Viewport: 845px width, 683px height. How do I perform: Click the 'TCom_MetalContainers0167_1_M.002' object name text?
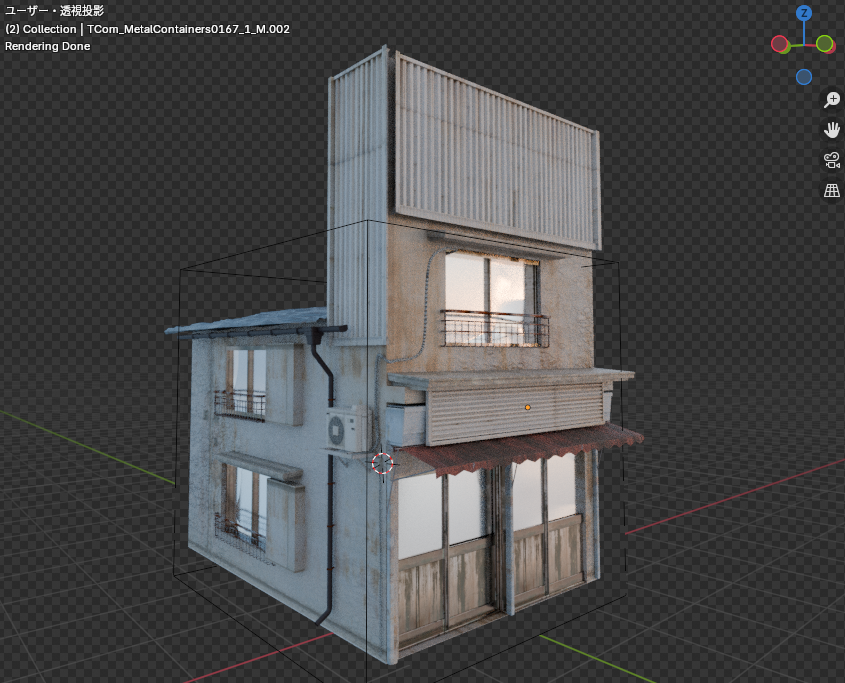tap(189, 29)
